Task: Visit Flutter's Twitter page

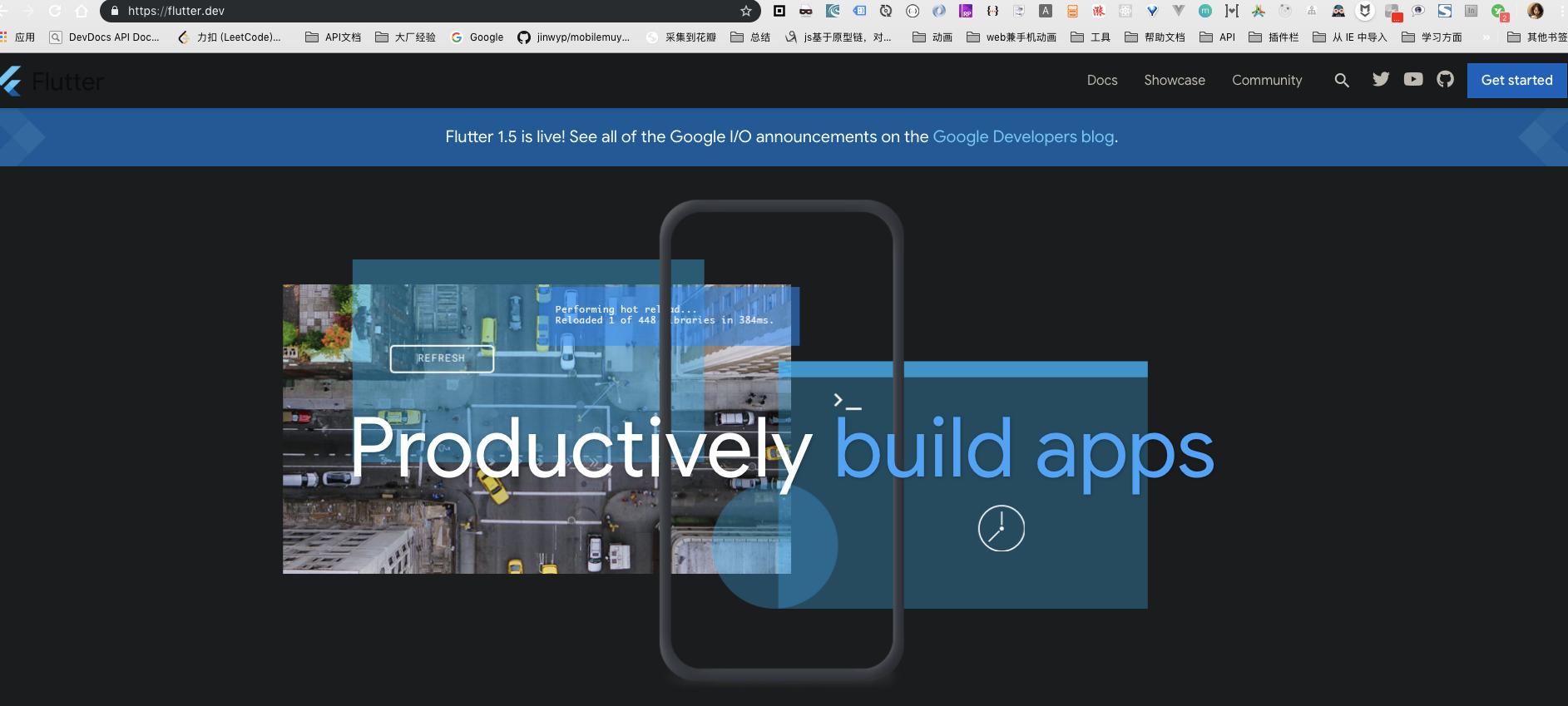Action: (1381, 79)
